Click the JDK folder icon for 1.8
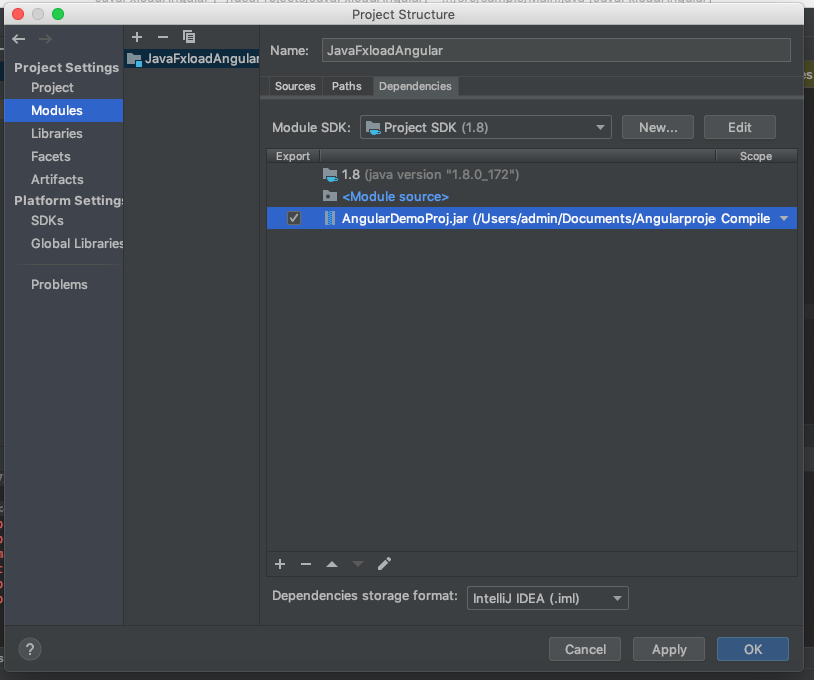 click(x=330, y=175)
